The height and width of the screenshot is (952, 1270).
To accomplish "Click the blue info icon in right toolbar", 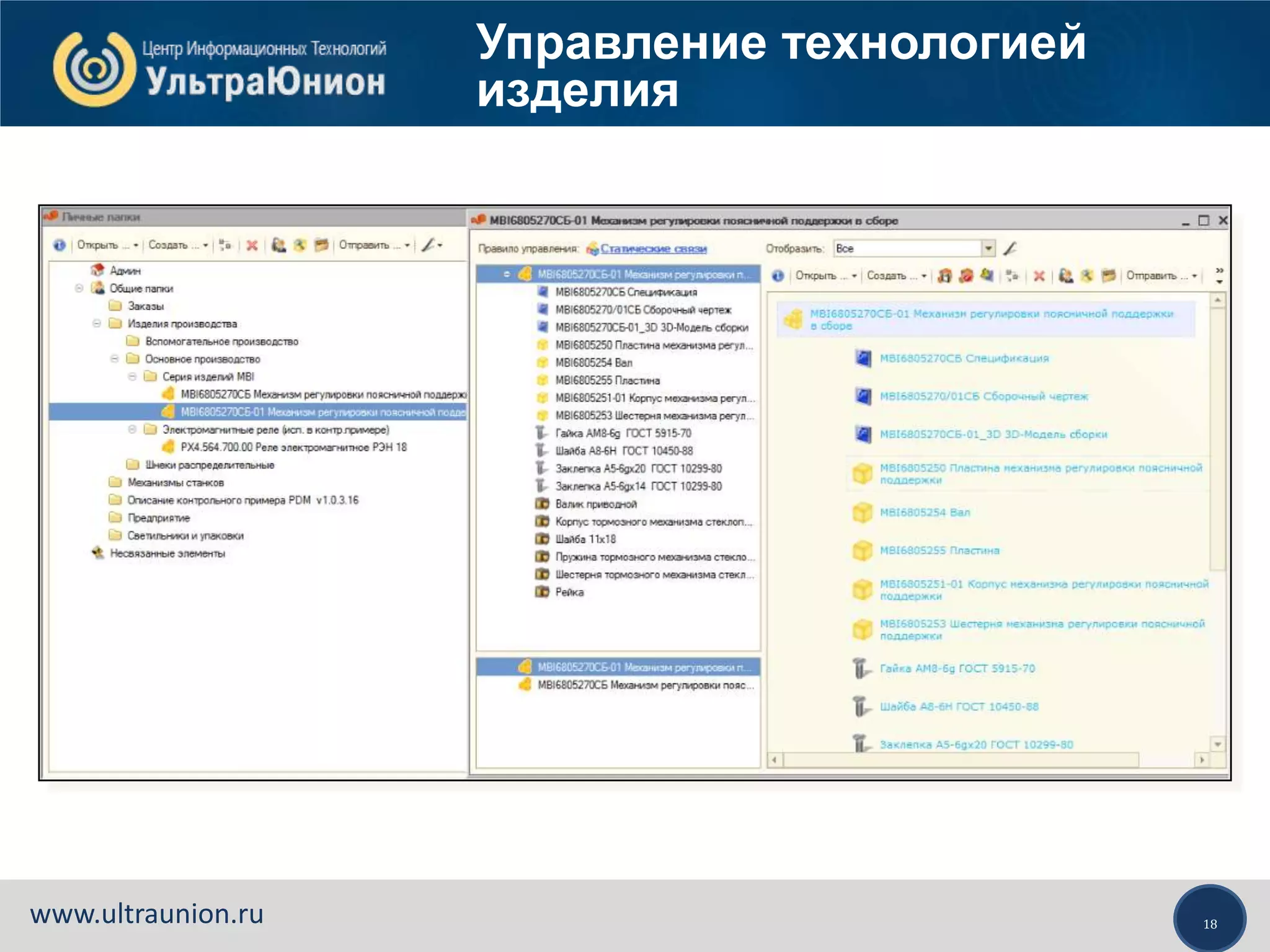I will point(778,276).
